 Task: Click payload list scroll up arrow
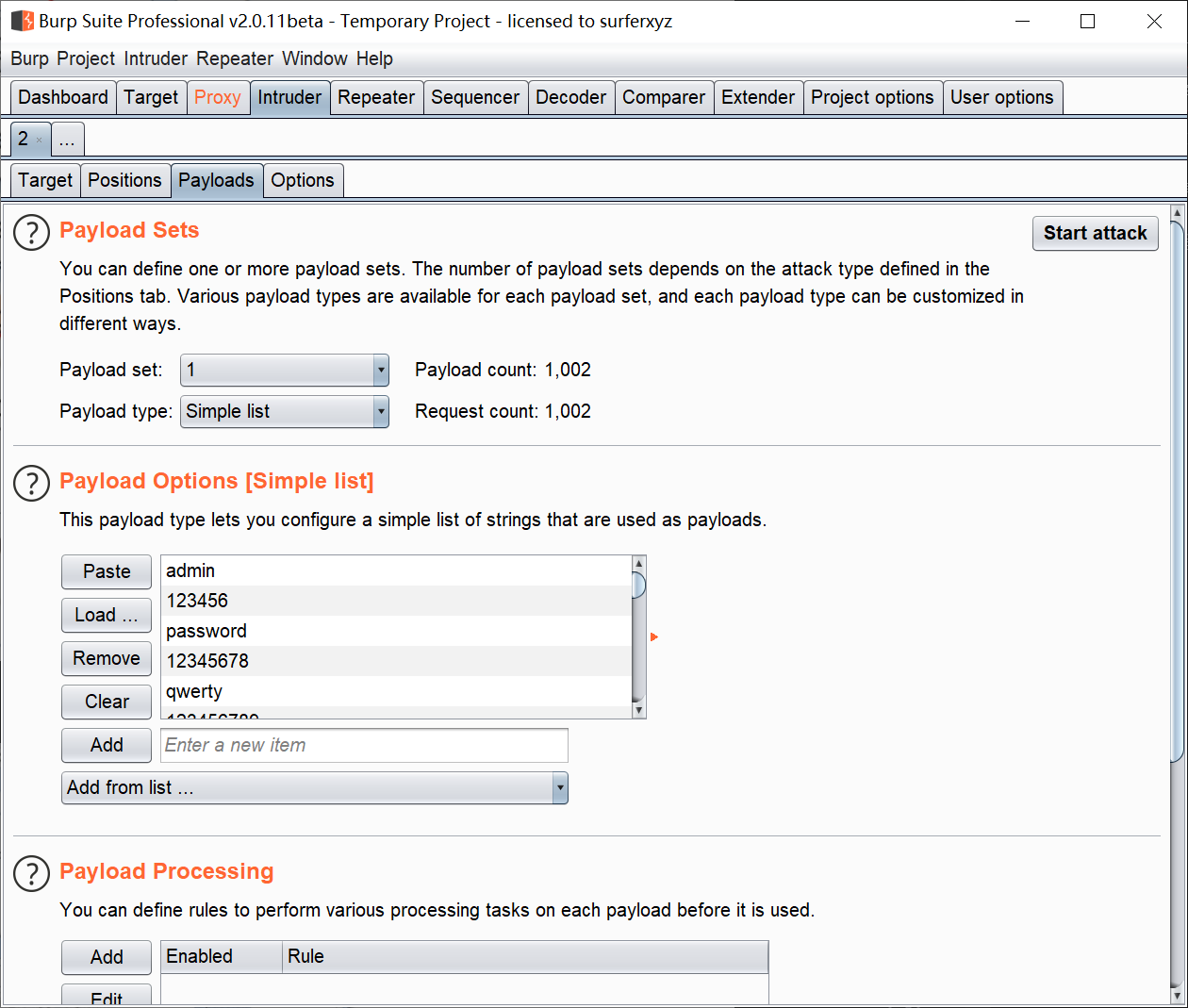point(638,563)
